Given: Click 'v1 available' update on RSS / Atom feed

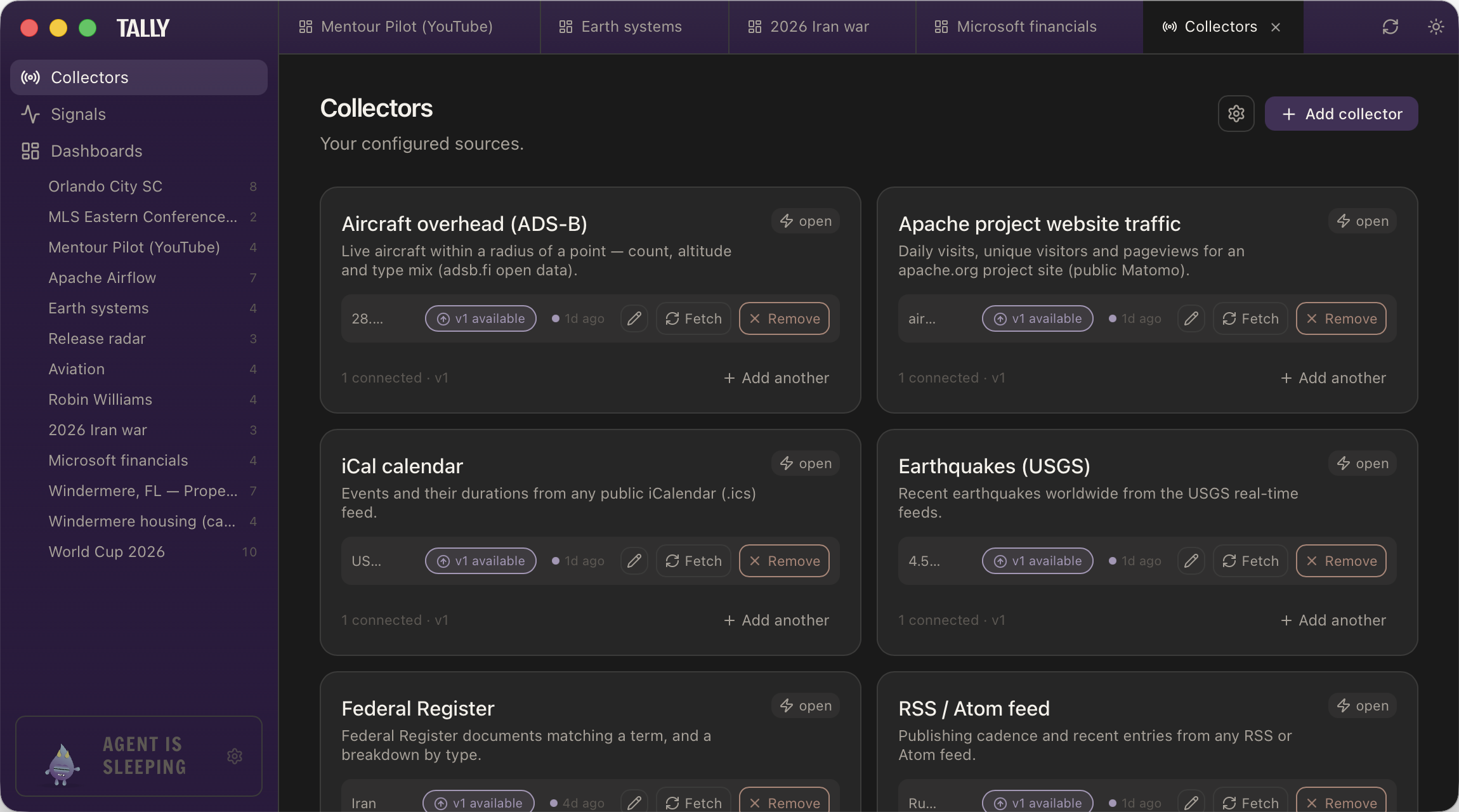Looking at the screenshot, I should pyautogui.click(x=1038, y=802).
